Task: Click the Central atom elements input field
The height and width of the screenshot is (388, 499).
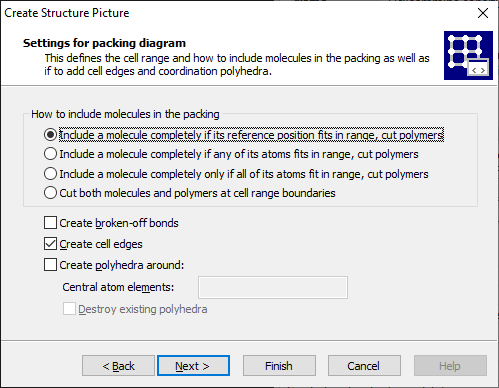Action: pyautogui.click(x=273, y=287)
